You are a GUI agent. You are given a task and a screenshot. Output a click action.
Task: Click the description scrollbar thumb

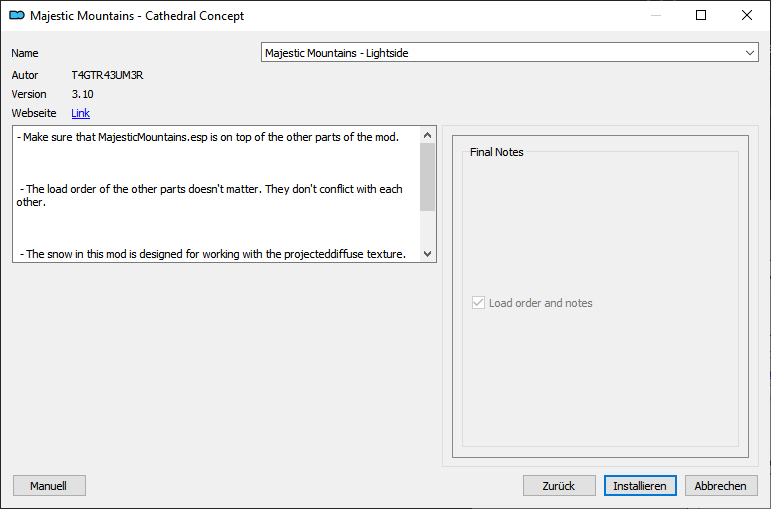(x=427, y=176)
